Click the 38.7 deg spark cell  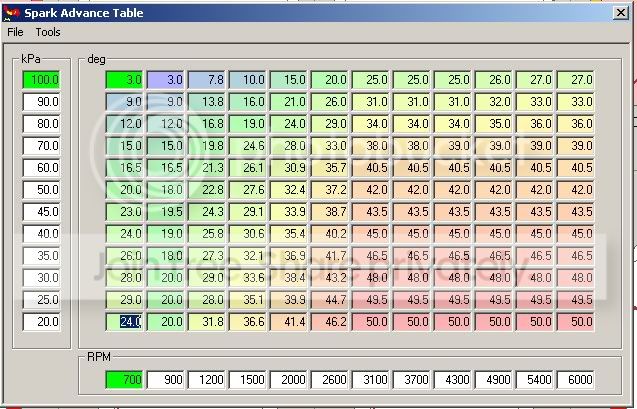tap(329, 212)
